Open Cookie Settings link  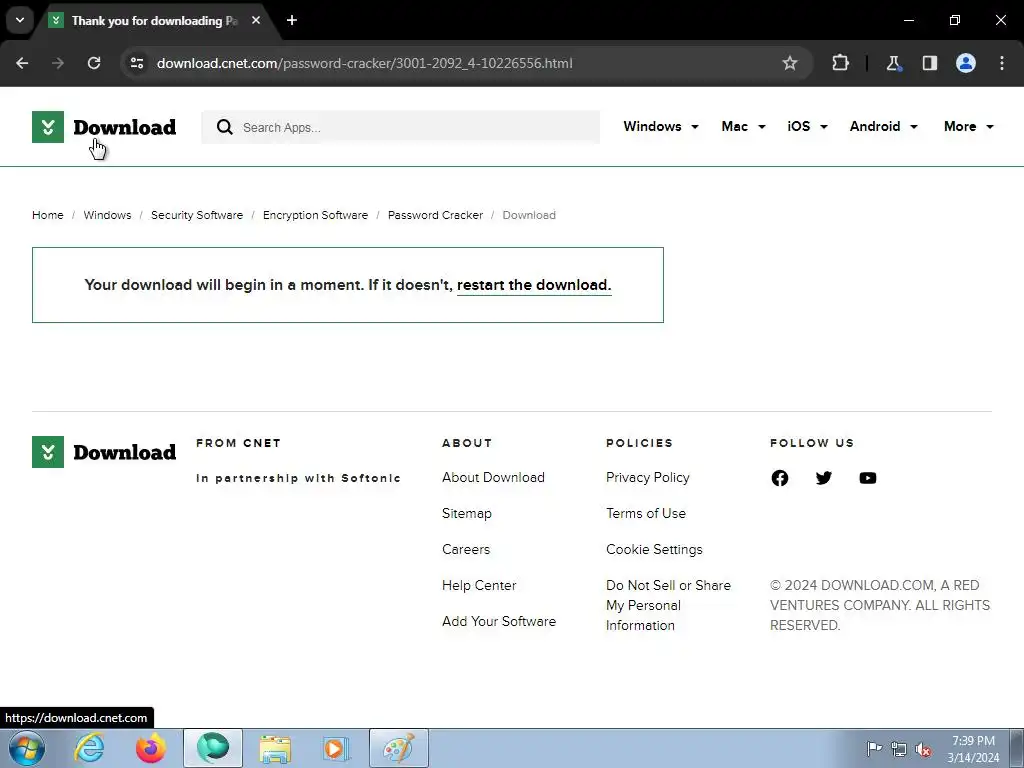[654, 549]
